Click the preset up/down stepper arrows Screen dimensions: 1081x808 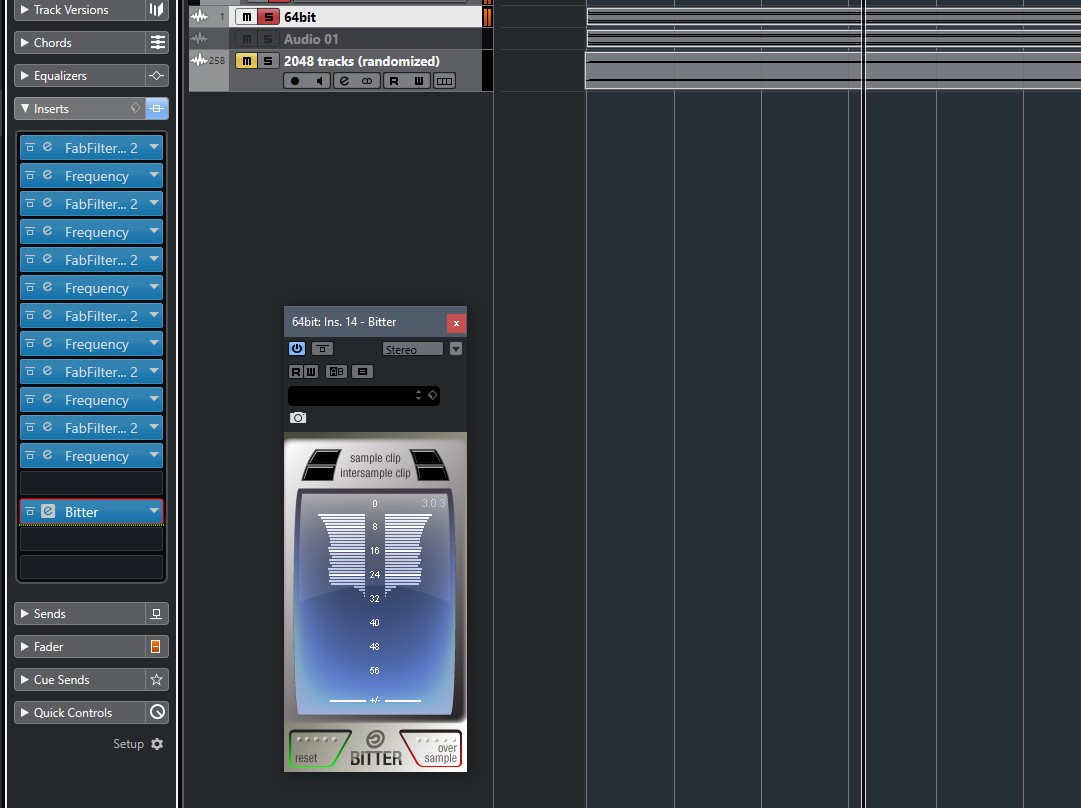pos(418,395)
